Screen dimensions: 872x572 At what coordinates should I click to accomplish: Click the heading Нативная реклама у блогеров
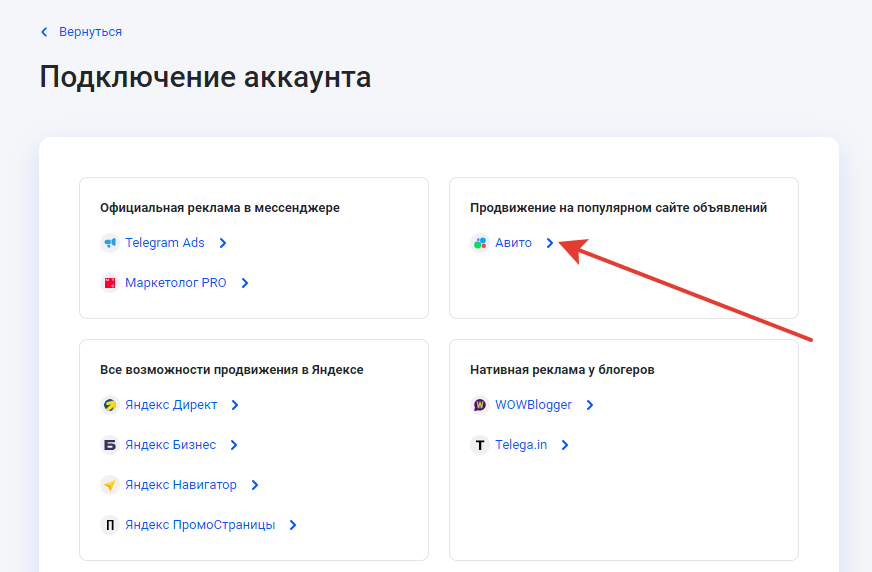tap(562, 370)
